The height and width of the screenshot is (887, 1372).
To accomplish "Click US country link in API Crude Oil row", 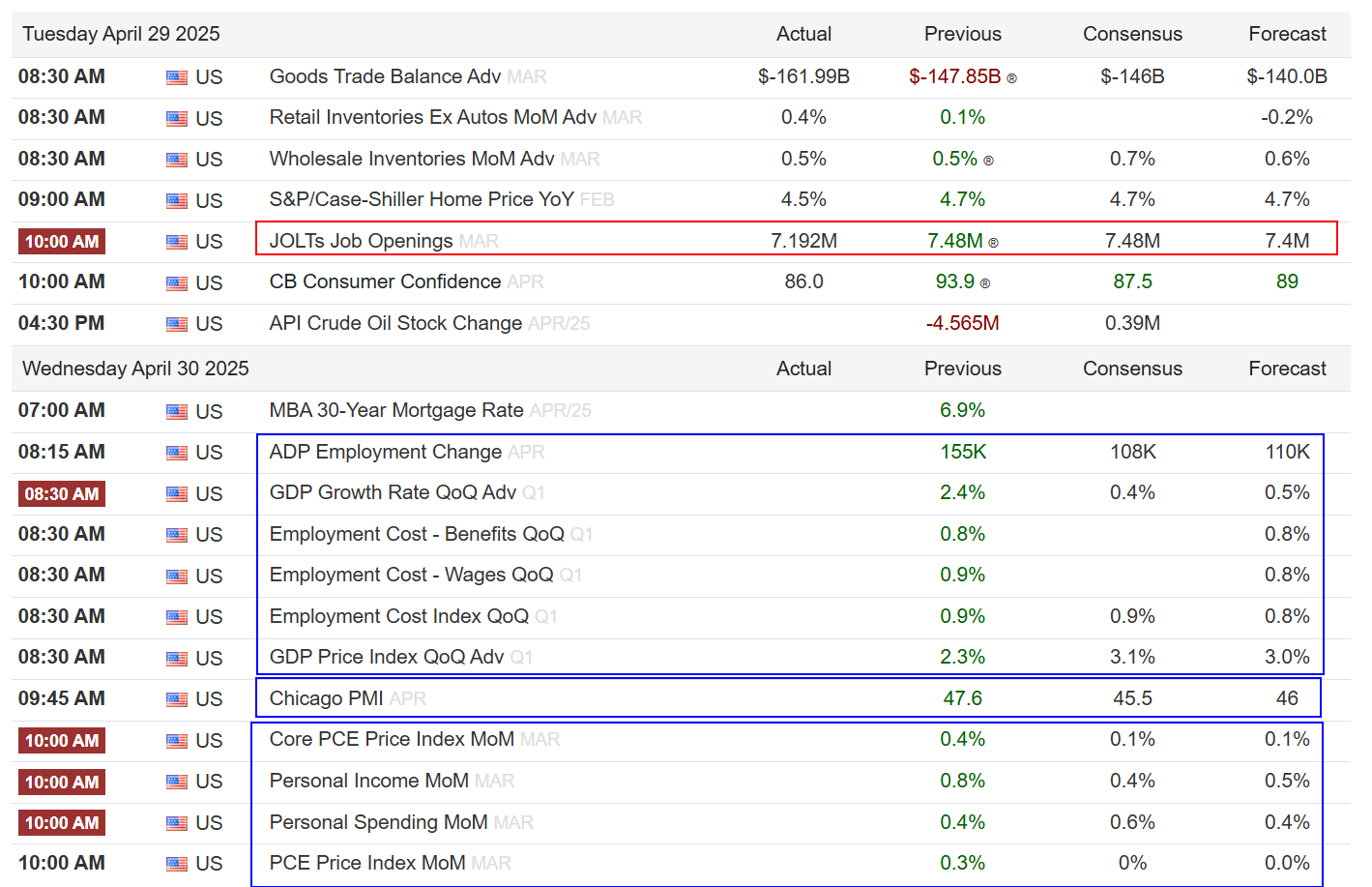I will pos(209,324).
